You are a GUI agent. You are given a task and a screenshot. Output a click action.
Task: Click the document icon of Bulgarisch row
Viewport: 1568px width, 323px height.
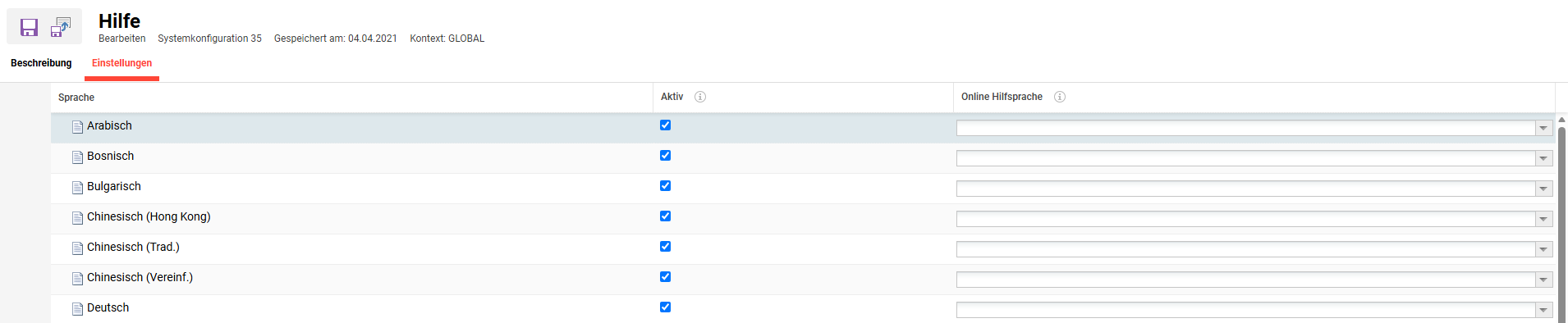pos(77,187)
